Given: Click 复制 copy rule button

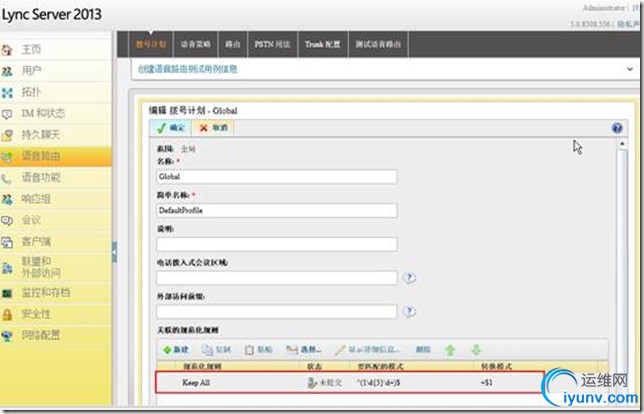Looking at the screenshot, I should click(x=216, y=350).
